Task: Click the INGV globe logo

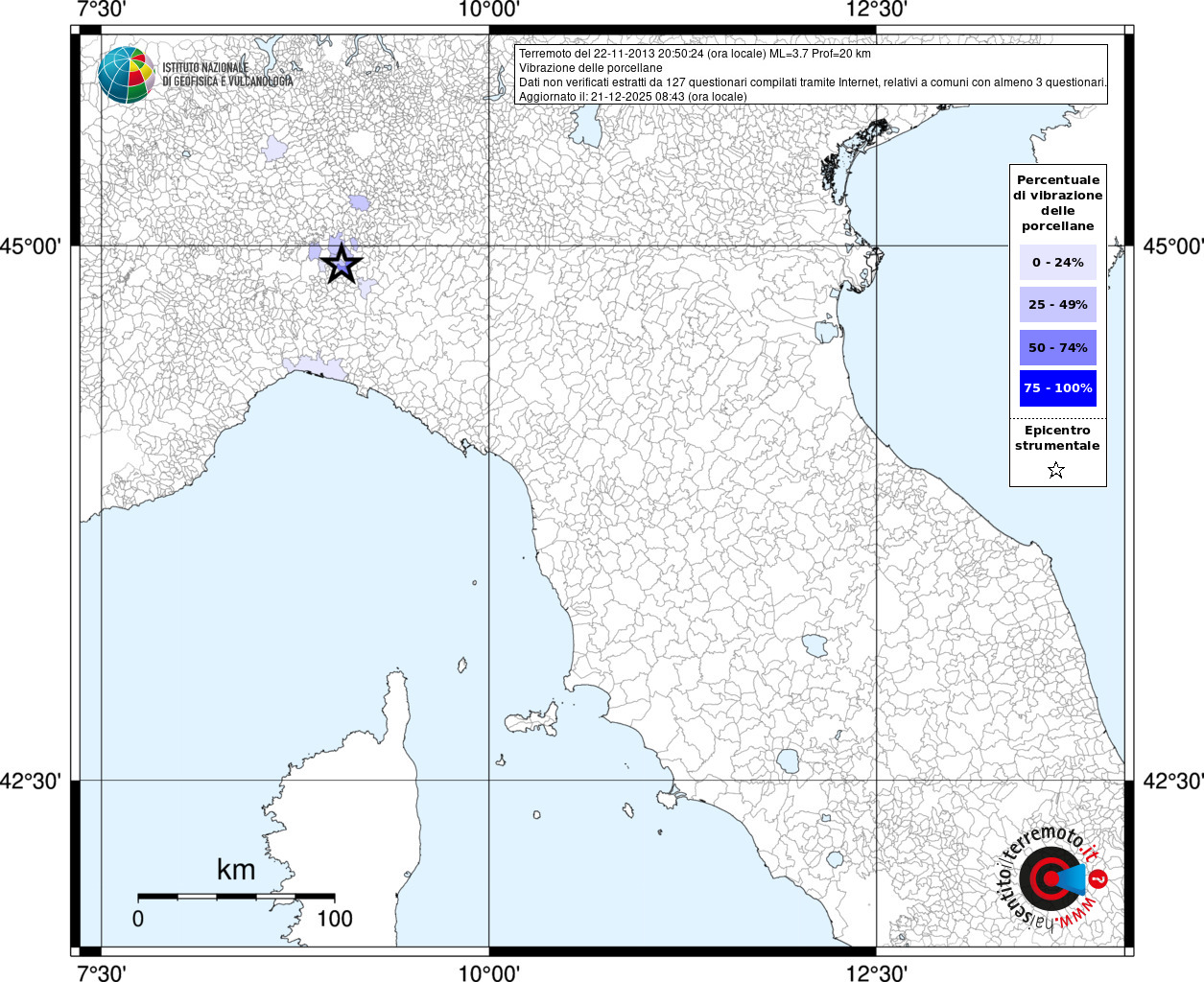Action: coord(126,74)
